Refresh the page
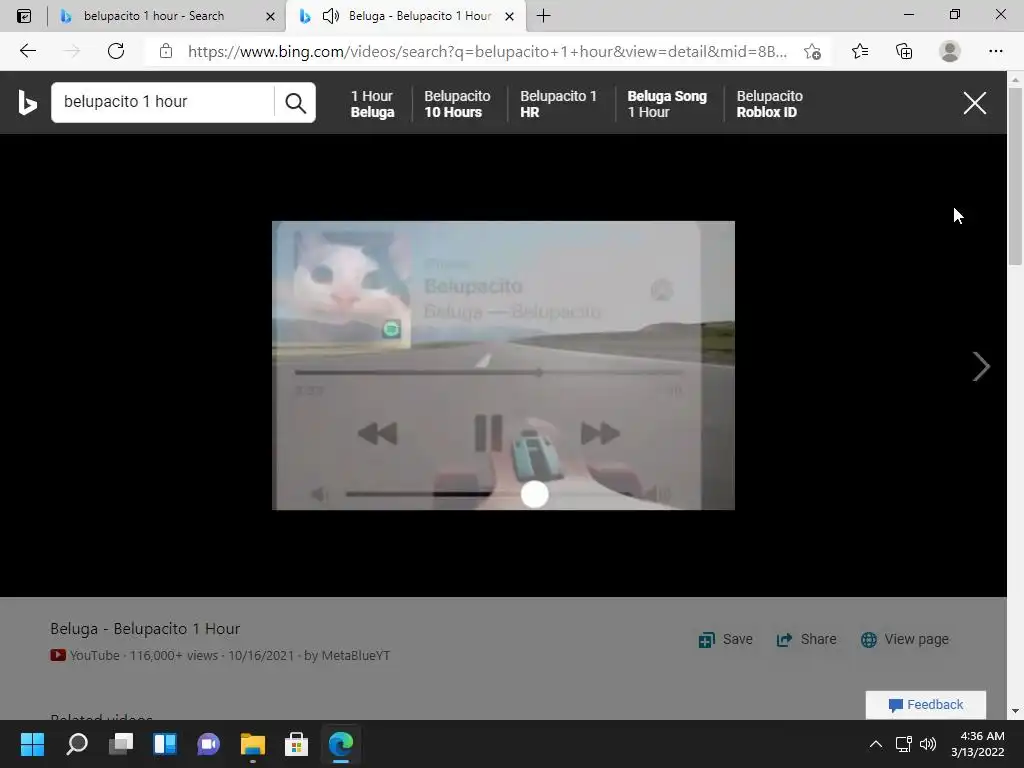The image size is (1024, 768). [x=116, y=51]
